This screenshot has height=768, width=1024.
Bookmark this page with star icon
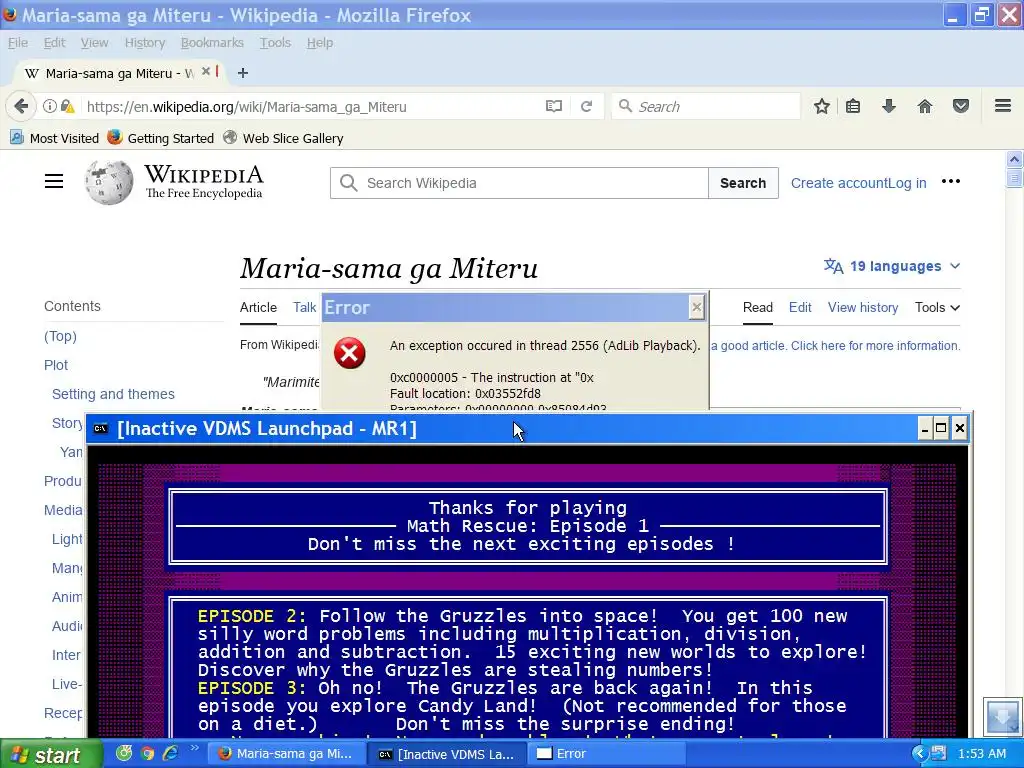click(x=822, y=106)
